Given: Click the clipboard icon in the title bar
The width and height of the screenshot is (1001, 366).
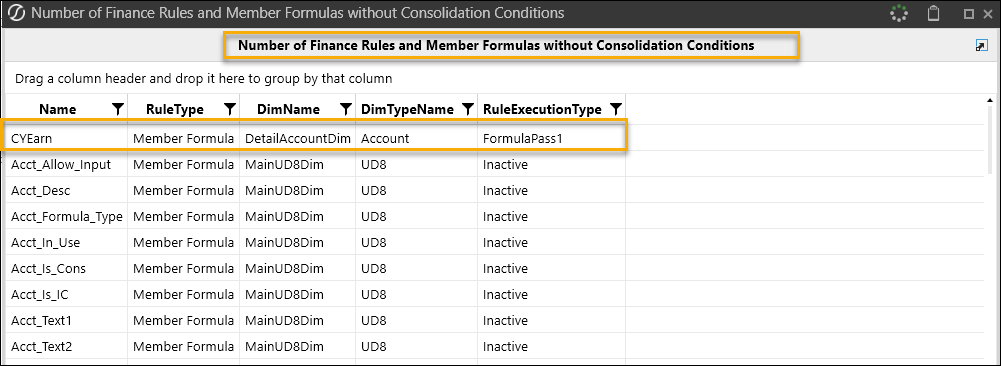Looking at the screenshot, I should click(933, 13).
